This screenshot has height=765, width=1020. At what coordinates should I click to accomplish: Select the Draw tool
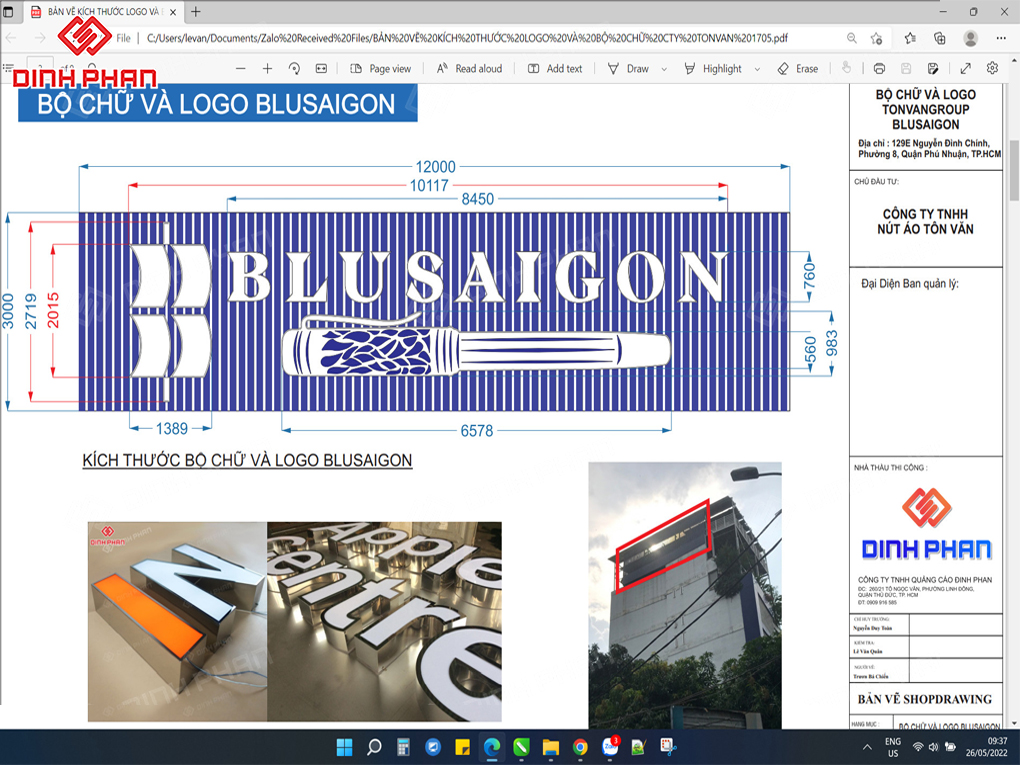pyautogui.click(x=628, y=68)
